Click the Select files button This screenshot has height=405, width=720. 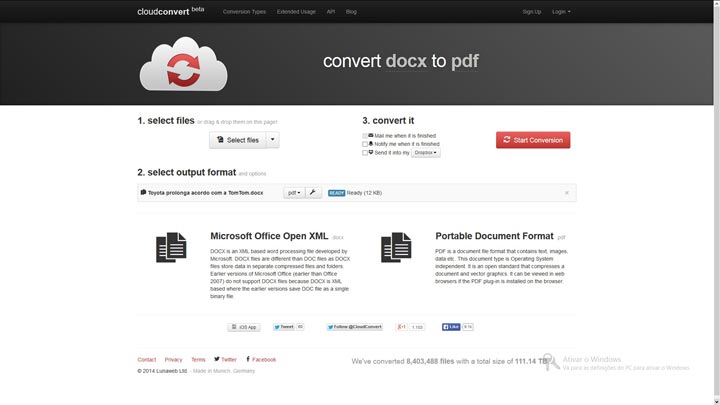(x=238, y=140)
